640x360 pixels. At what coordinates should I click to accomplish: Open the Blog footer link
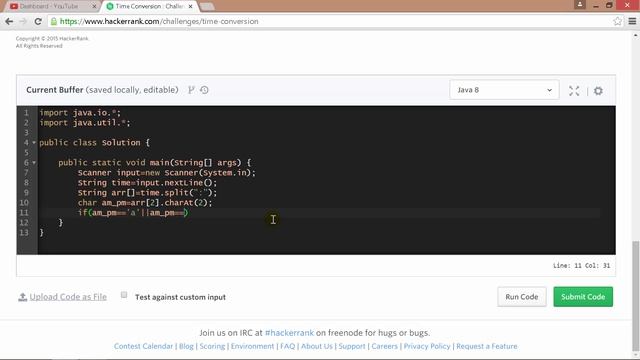coord(186,346)
